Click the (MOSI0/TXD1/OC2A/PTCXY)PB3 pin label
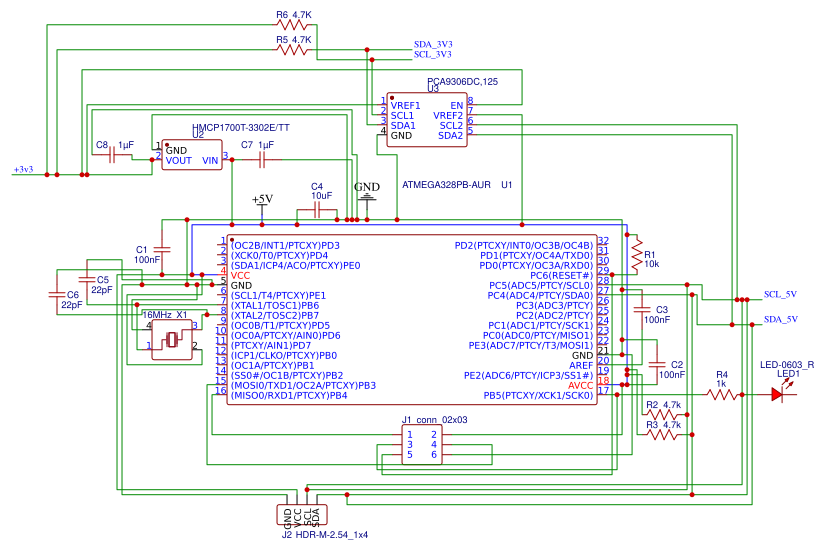 pos(303,385)
